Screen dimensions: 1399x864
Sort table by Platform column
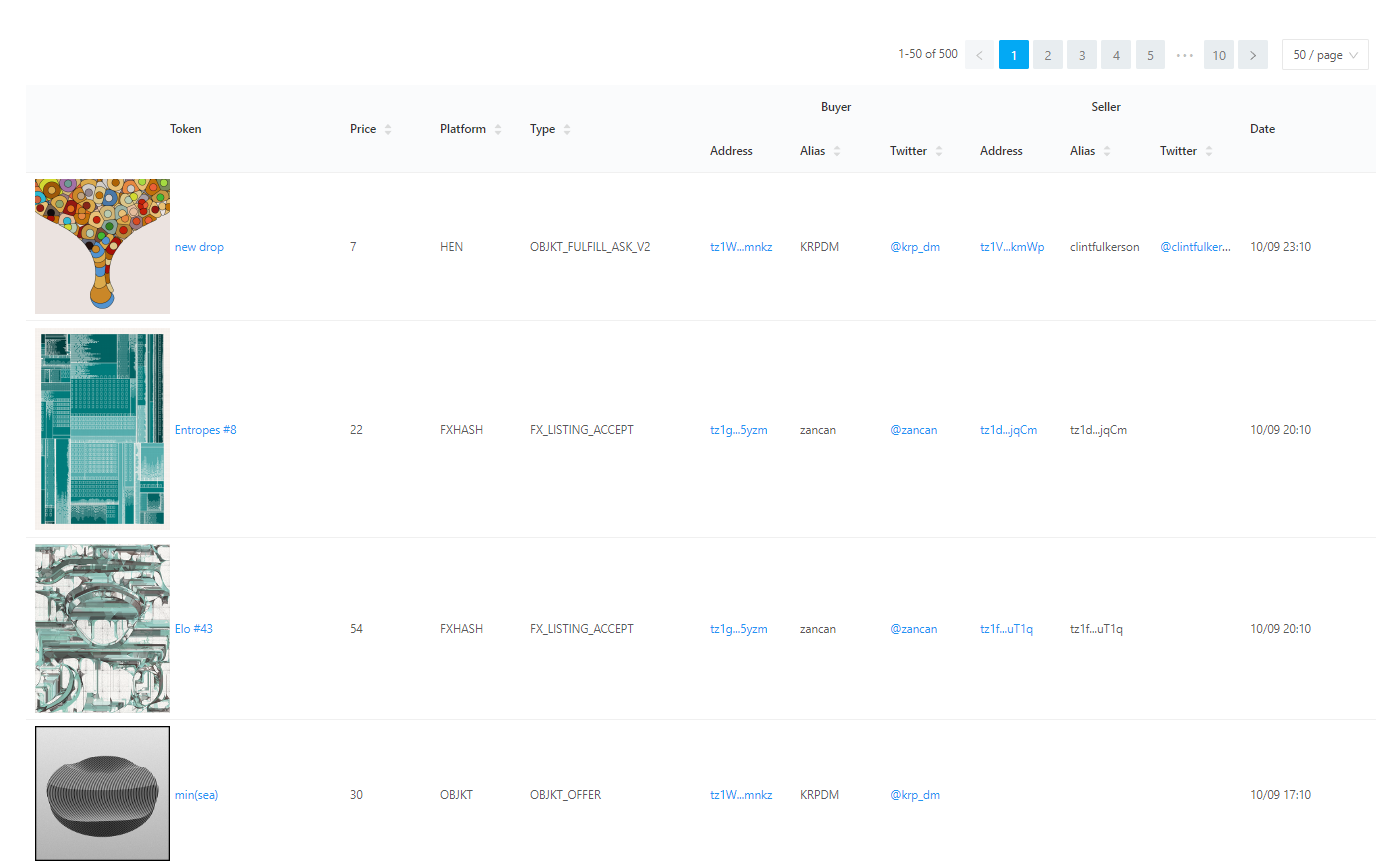pyautogui.click(x=470, y=129)
